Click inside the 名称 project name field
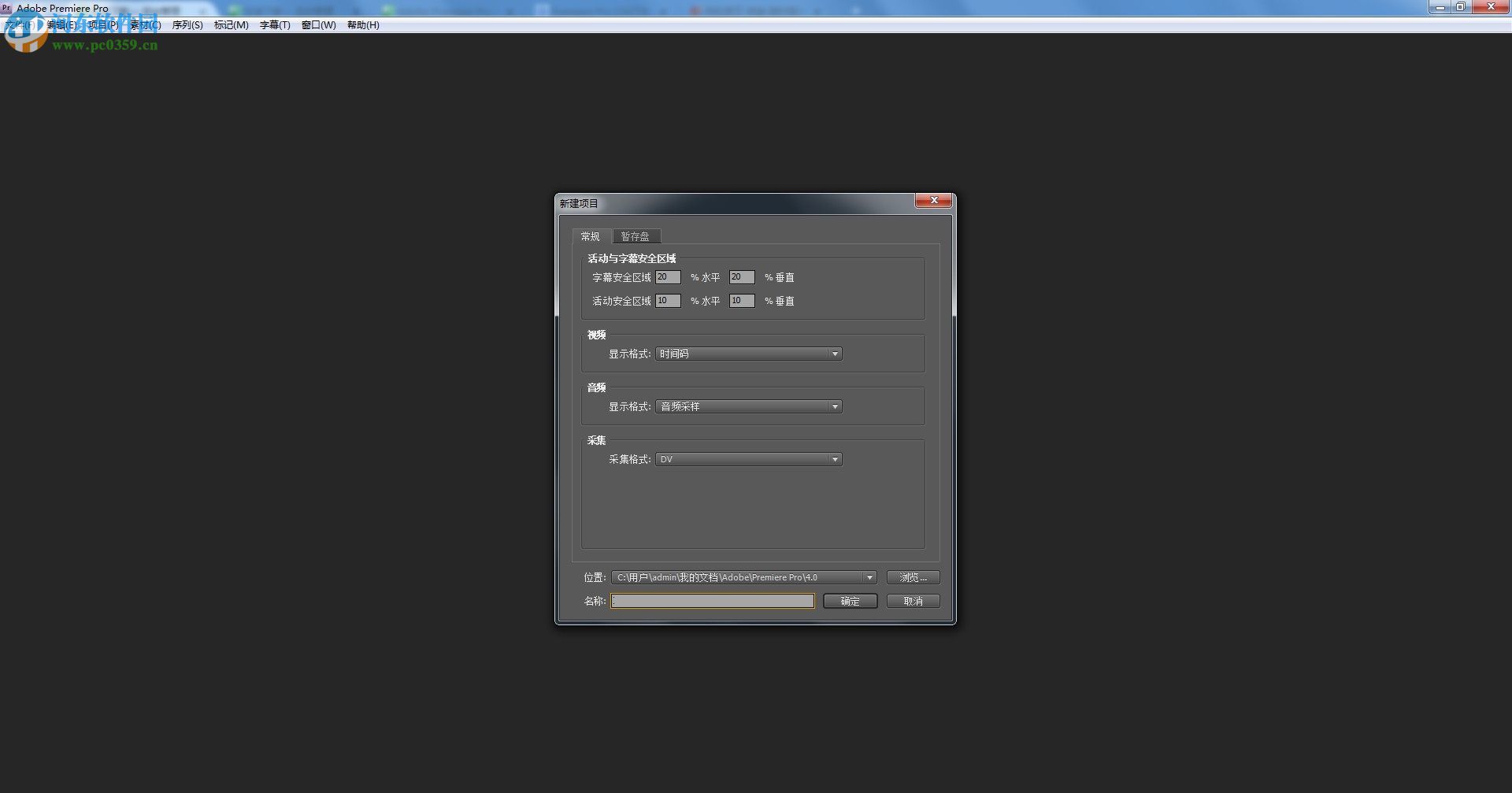The image size is (1512, 793). [x=713, y=601]
